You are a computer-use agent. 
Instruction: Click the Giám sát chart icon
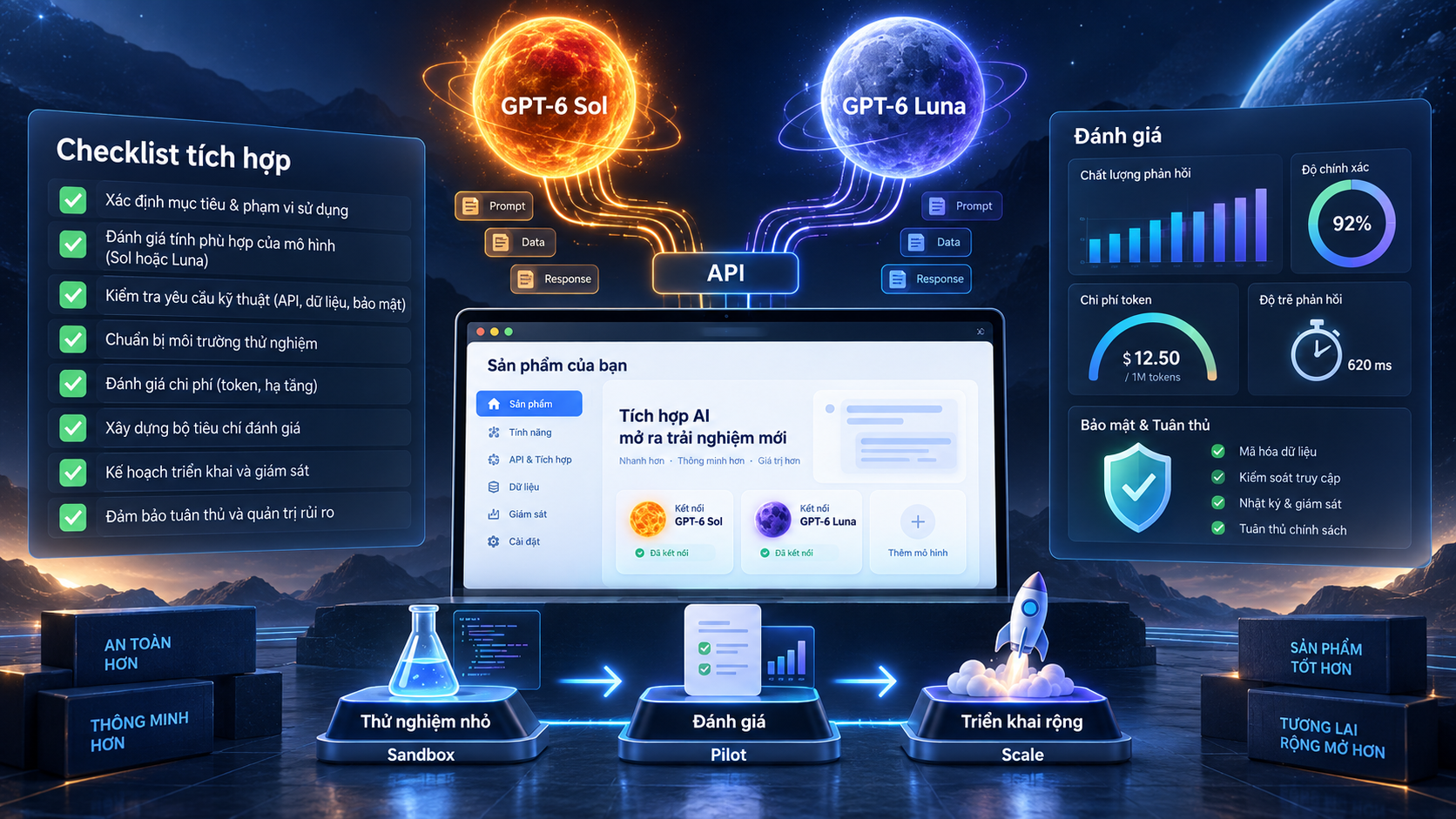point(494,514)
